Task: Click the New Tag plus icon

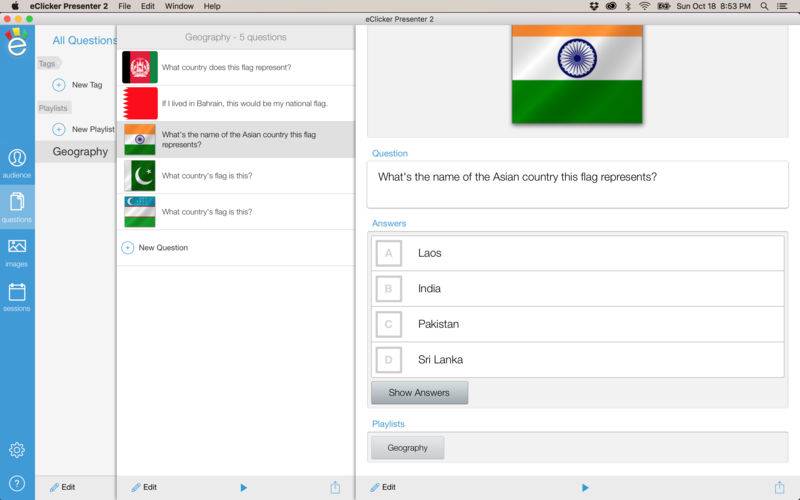Action: pyautogui.click(x=59, y=85)
